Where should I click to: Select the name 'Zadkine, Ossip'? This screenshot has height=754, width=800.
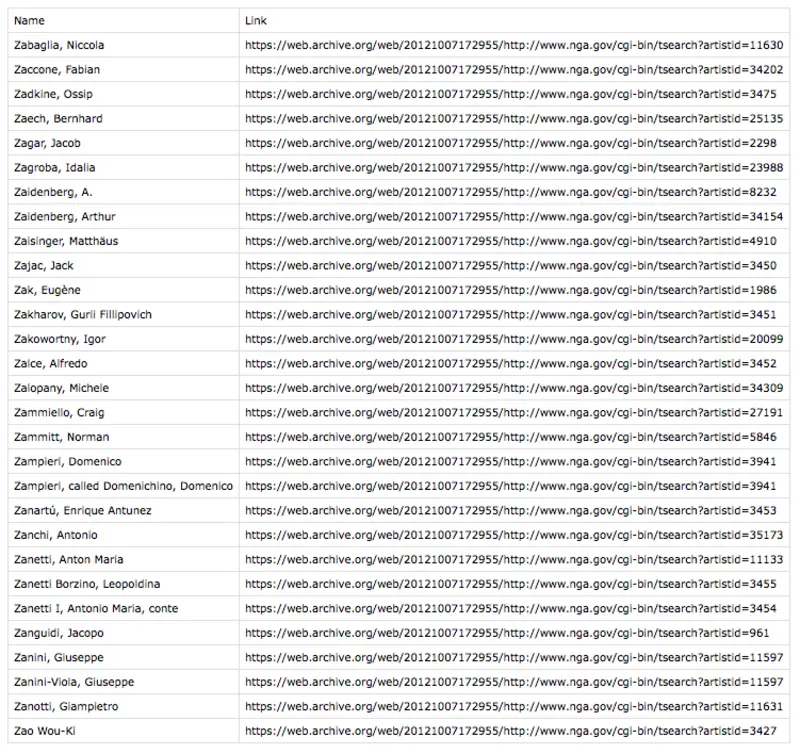pos(53,94)
